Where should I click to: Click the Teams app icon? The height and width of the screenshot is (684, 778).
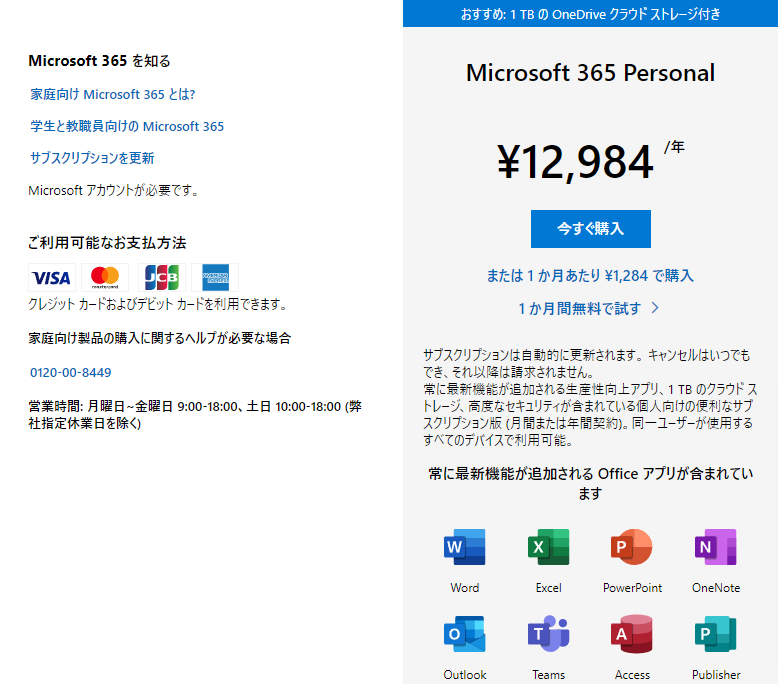pyautogui.click(x=548, y=634)
